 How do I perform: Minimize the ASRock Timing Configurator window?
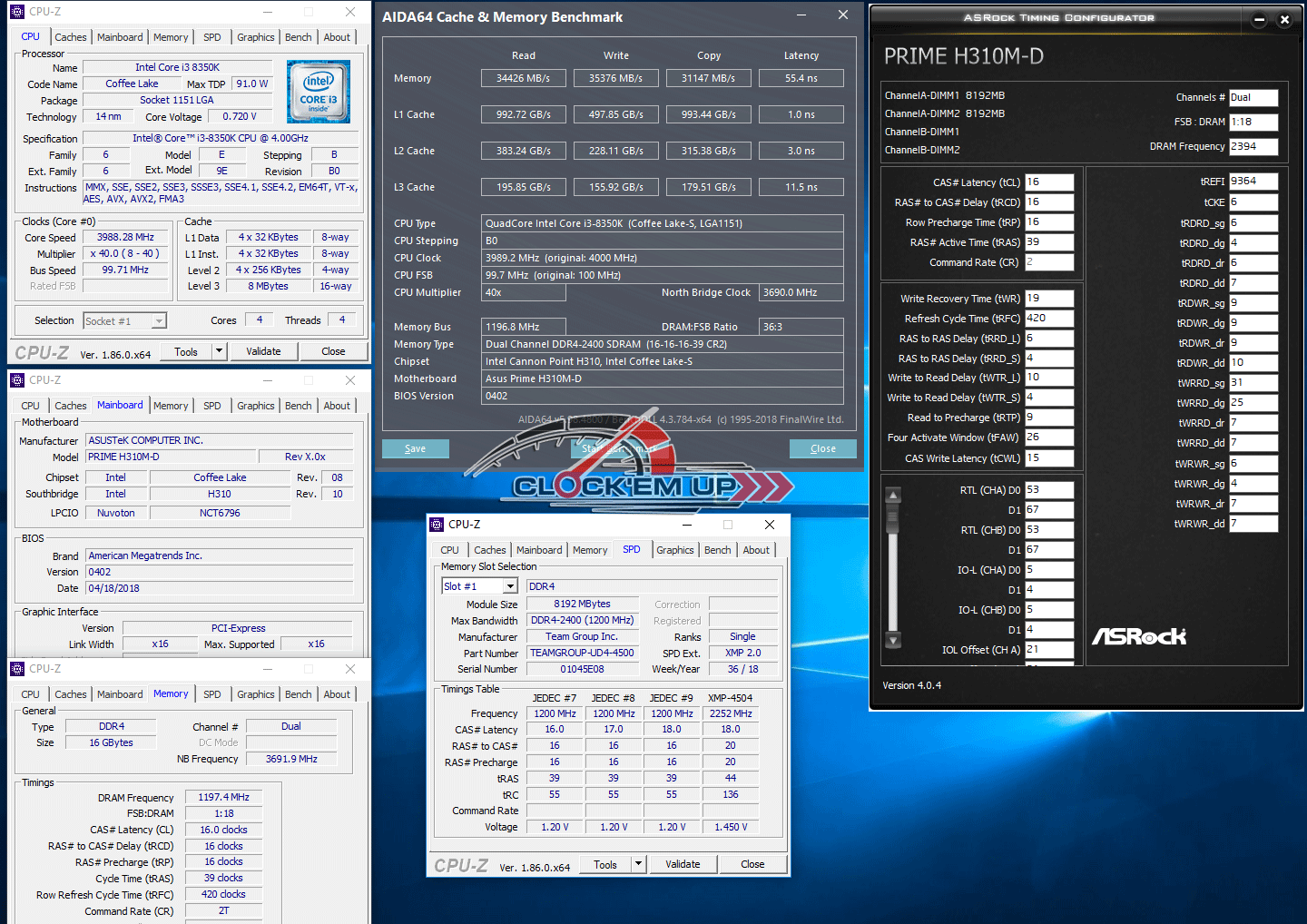[1259, 19]
